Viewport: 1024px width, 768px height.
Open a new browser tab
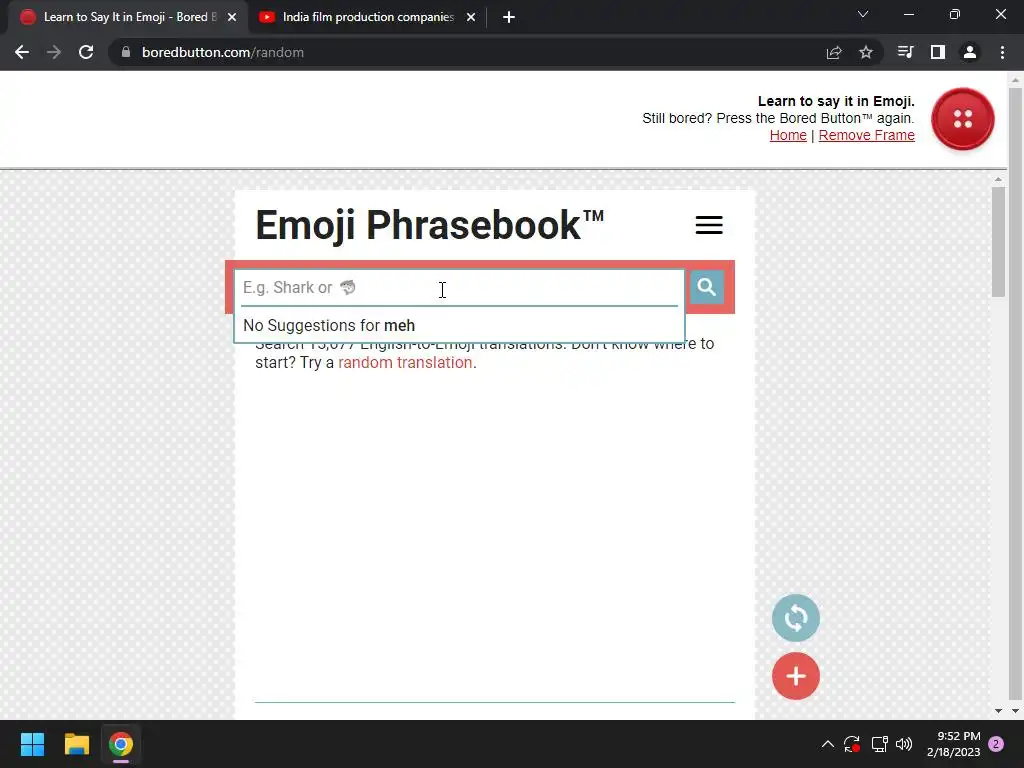[x=509, y=17]
